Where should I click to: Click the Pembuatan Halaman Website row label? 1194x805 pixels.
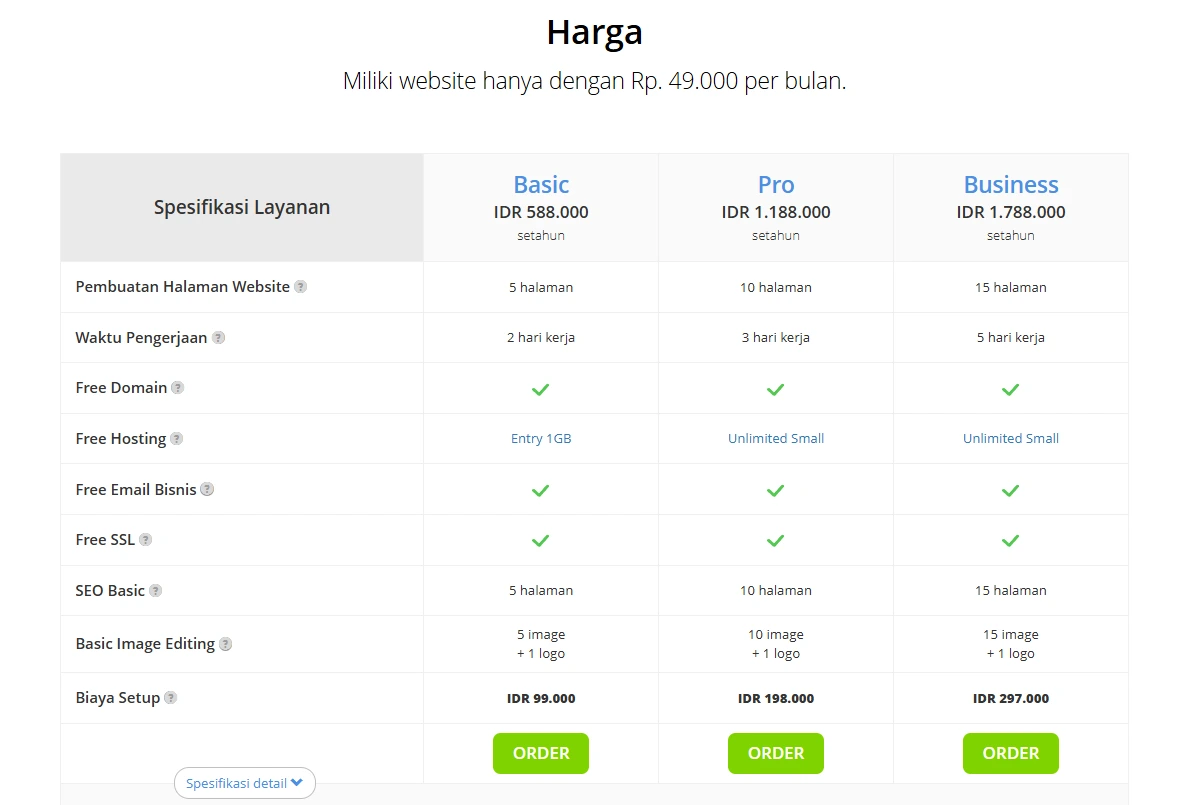click(x=182, y=287)
